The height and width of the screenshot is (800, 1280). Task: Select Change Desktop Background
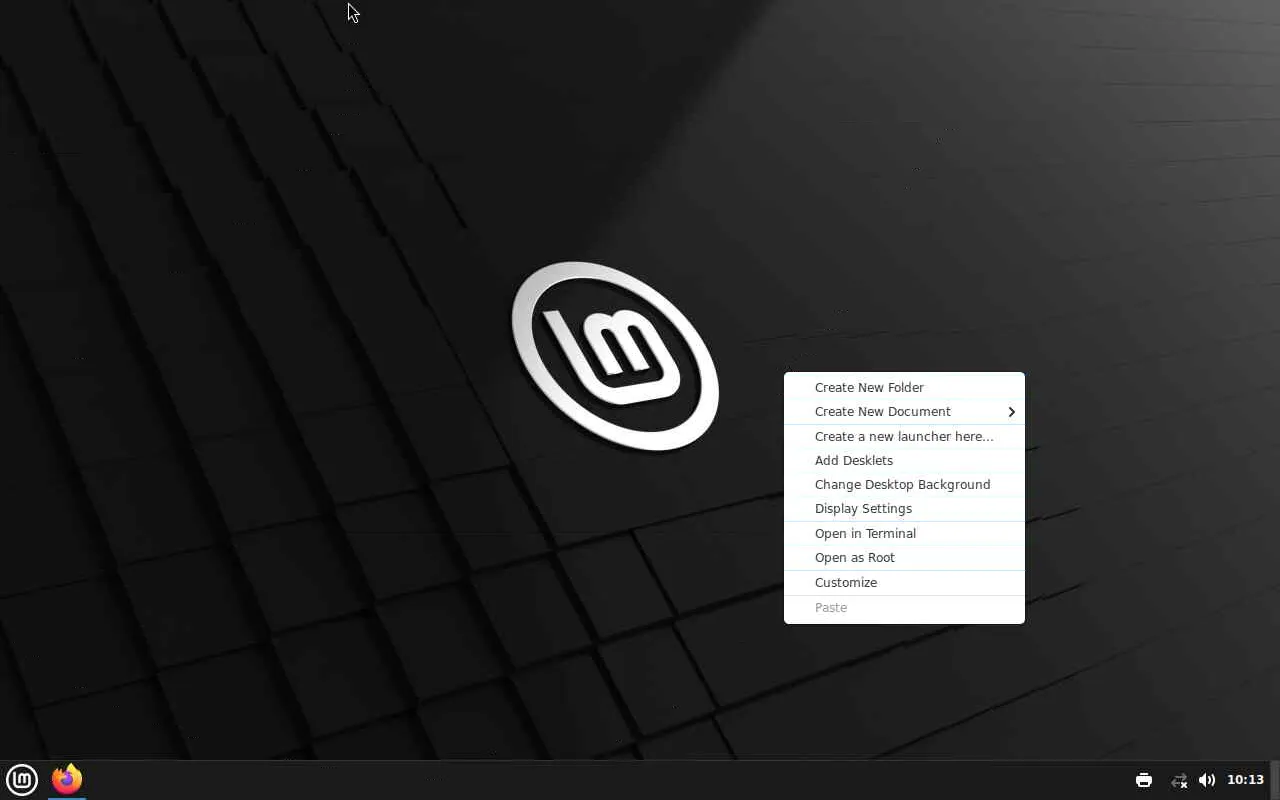[x=904, y=484]
